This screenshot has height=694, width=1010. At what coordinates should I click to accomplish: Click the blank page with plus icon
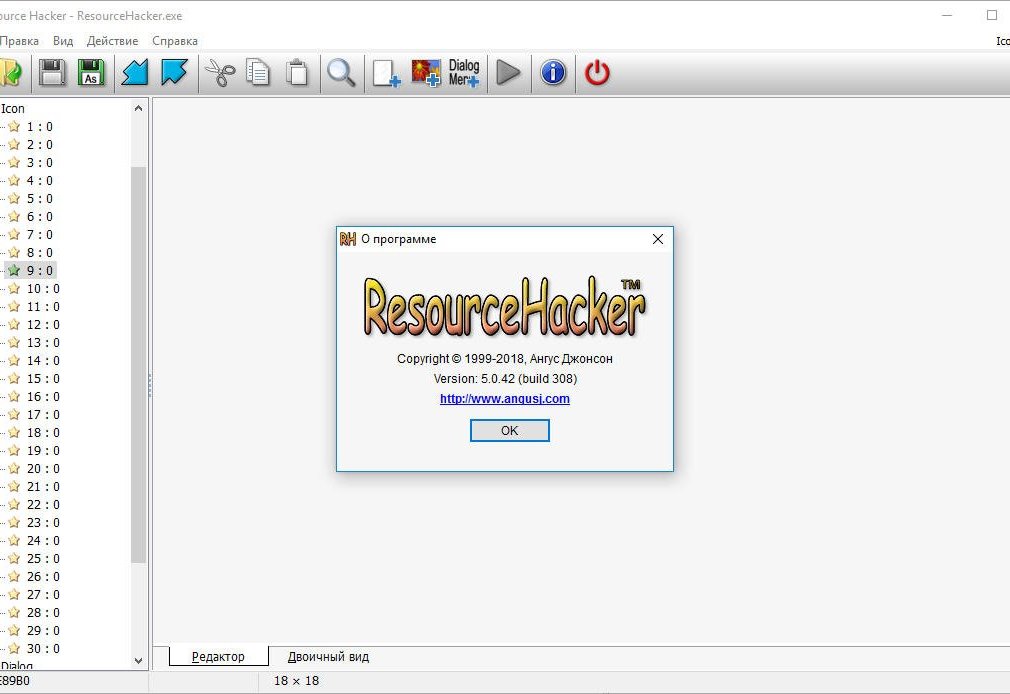click(386, 73)
